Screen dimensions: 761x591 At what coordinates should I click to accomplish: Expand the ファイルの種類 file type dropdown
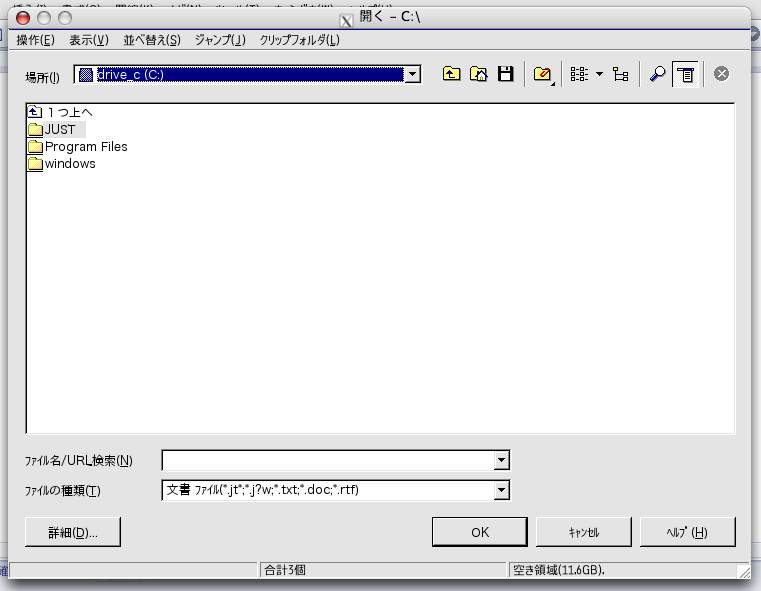tap(502, 490)
